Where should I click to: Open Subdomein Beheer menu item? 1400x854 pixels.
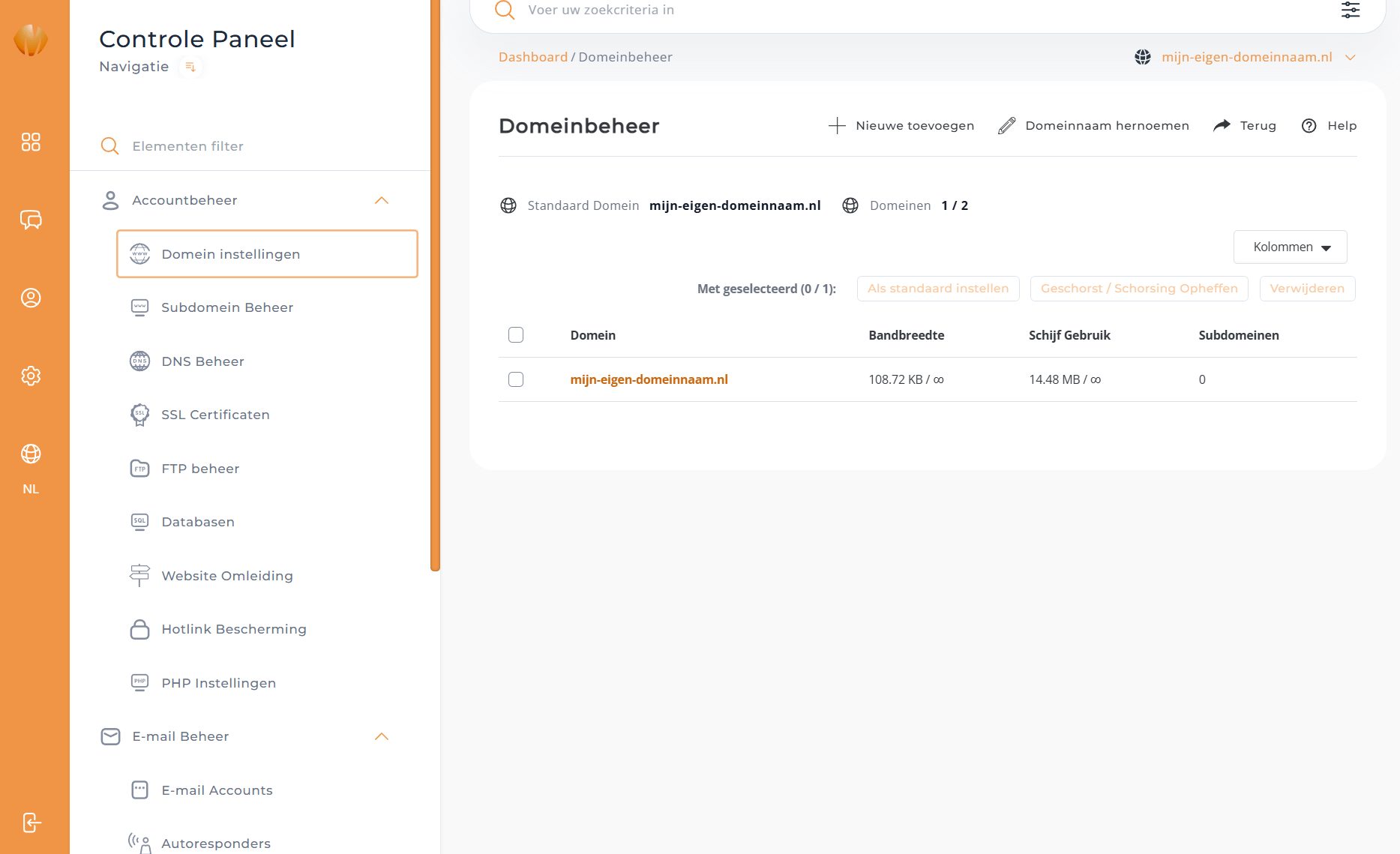pyautogui.click(x=267, y=307)
